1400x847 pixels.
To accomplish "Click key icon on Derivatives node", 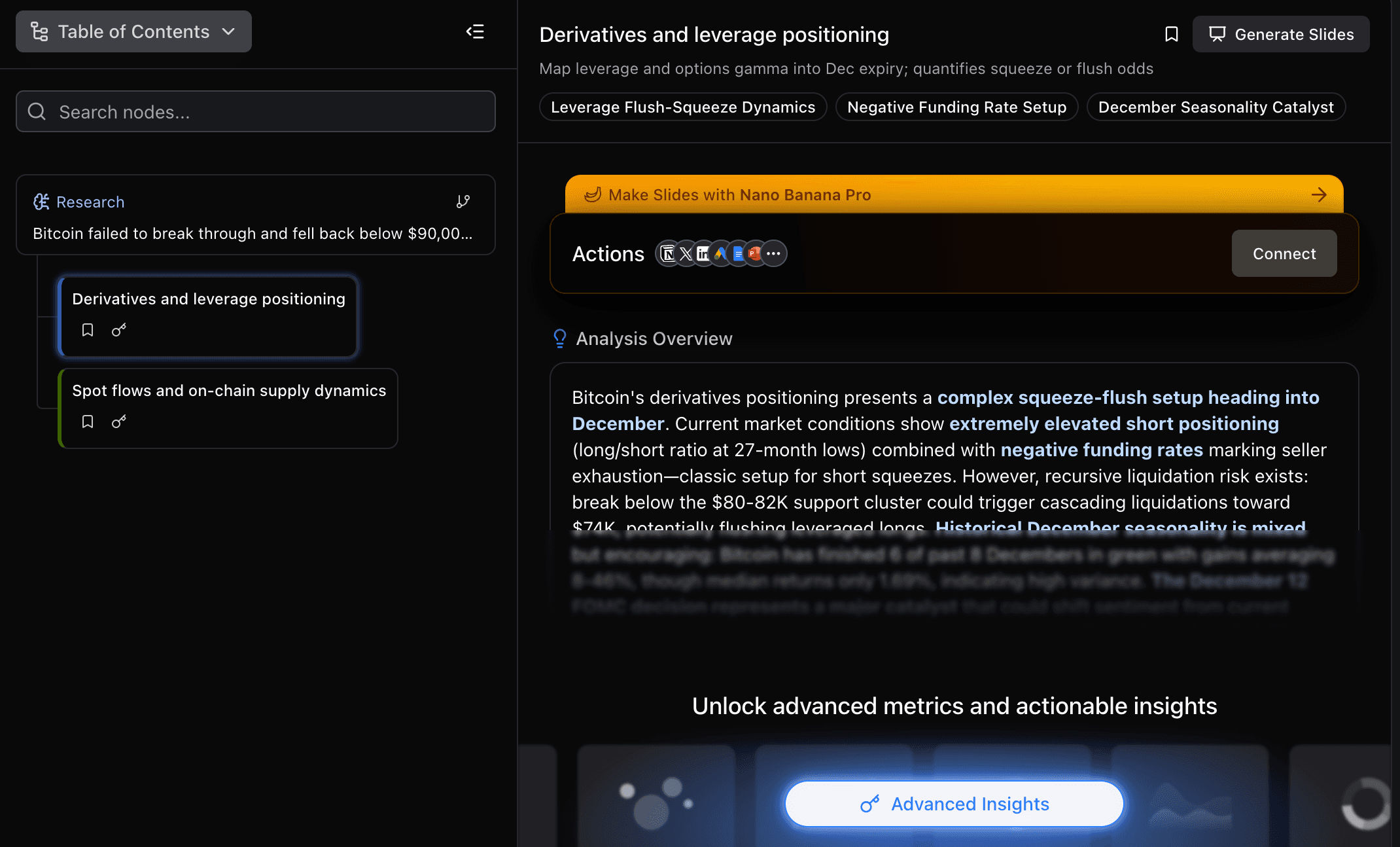I will tap(118, 330).
